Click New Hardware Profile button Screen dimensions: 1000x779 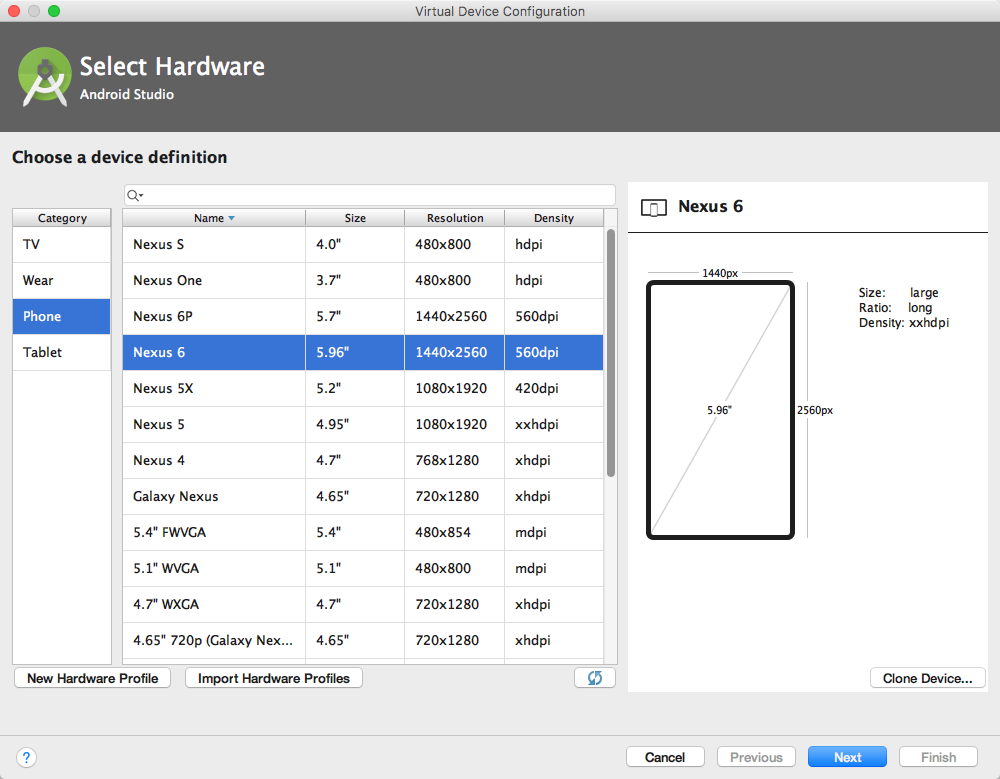(92, 678)
